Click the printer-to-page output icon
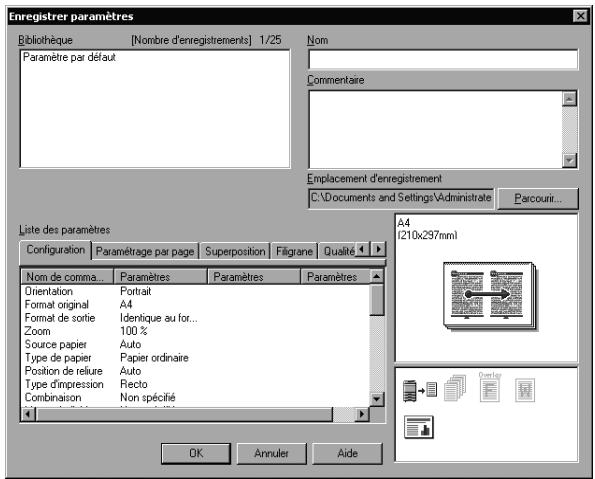 [x=420, y=390]
